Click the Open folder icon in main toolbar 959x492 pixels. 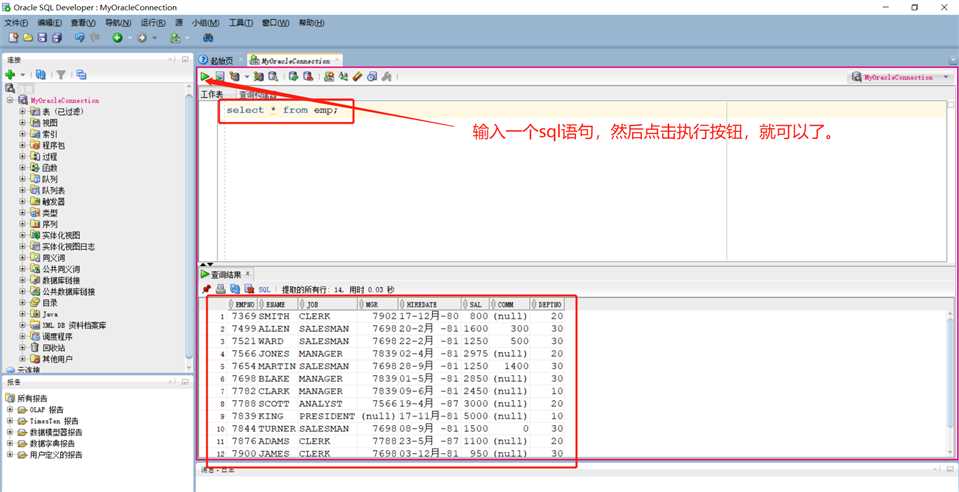[x=28, y=38]
